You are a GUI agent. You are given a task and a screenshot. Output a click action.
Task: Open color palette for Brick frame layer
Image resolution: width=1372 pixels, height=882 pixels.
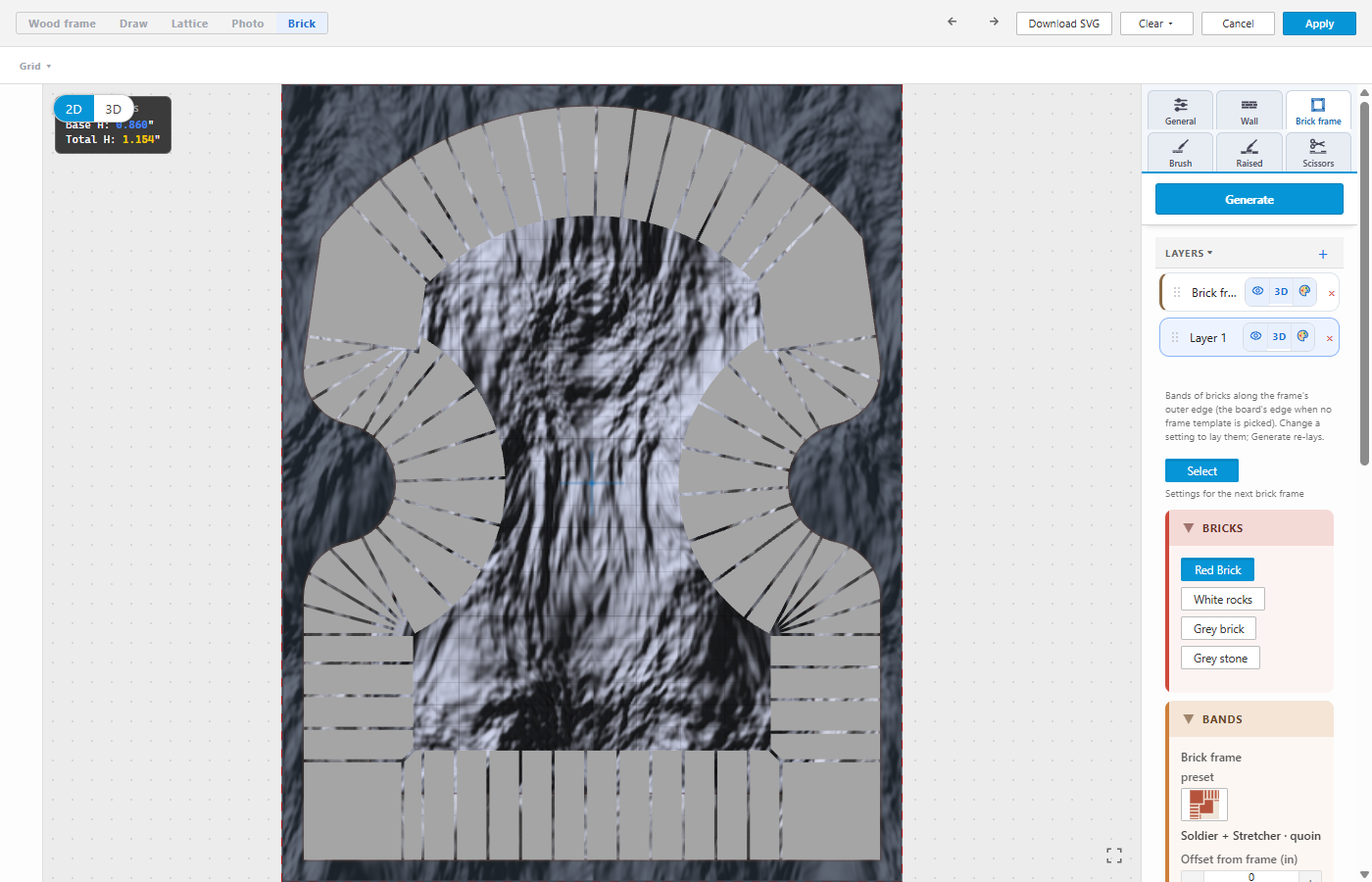(1304, 291)
